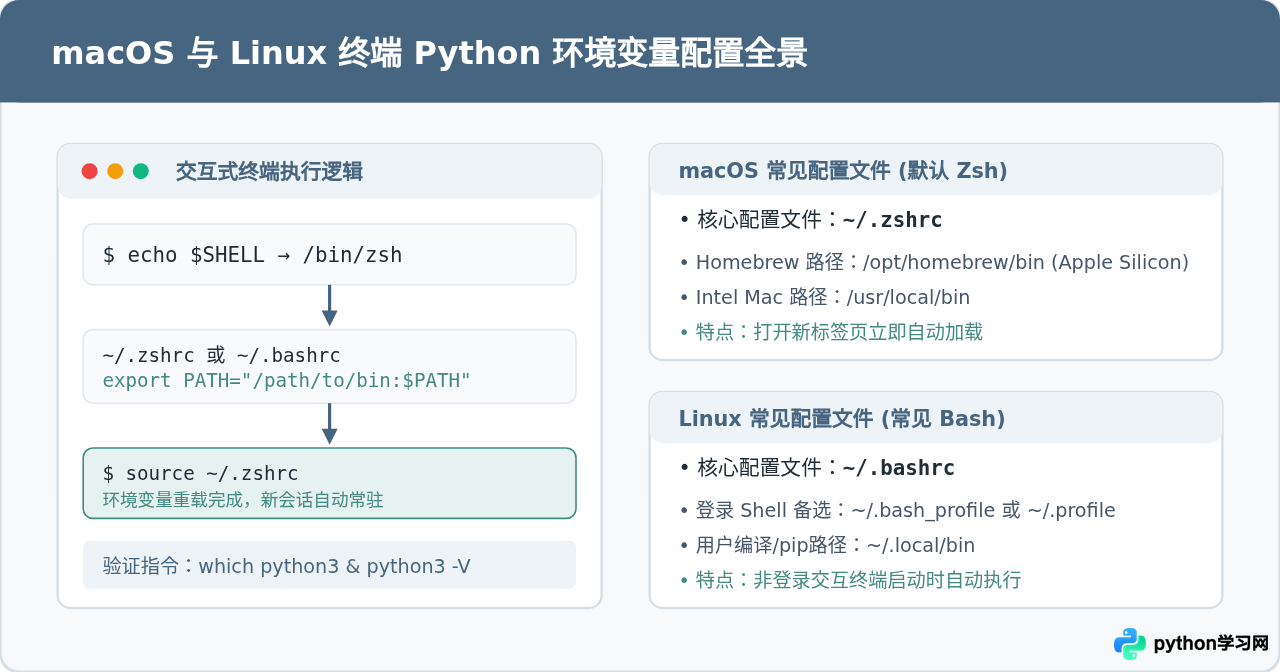
Task: Click the Python logo beside python学习网
Action: point(1130,644)
